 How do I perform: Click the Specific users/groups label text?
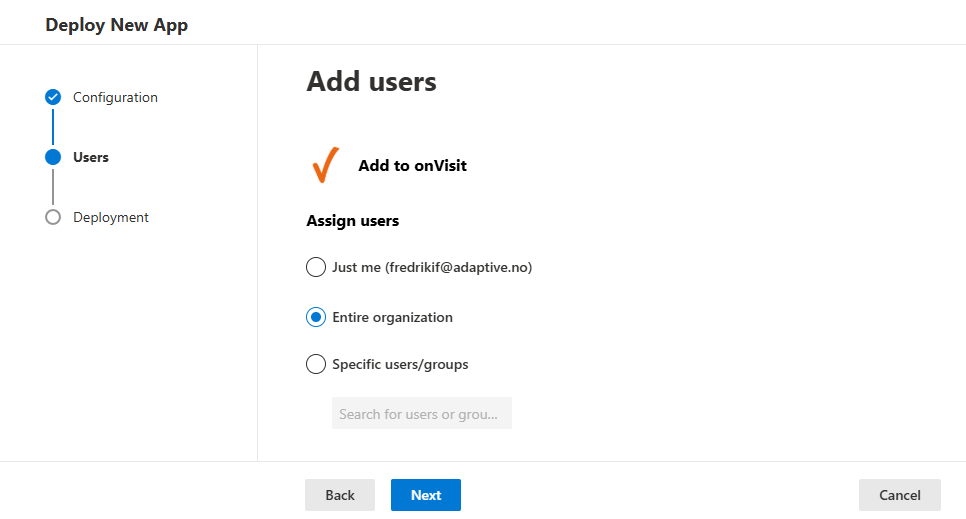(x=400, y=364)
